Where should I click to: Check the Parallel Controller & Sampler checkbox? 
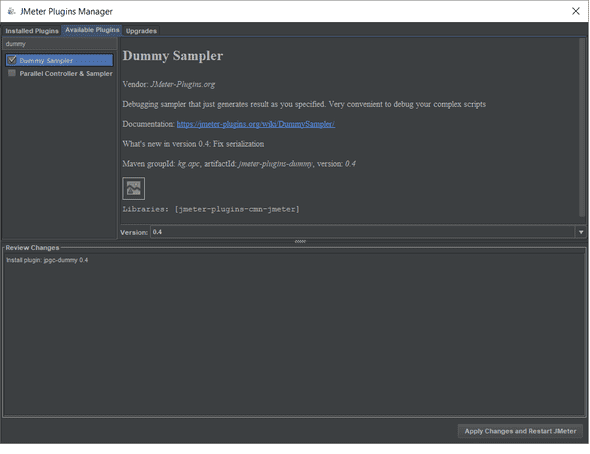12,73
